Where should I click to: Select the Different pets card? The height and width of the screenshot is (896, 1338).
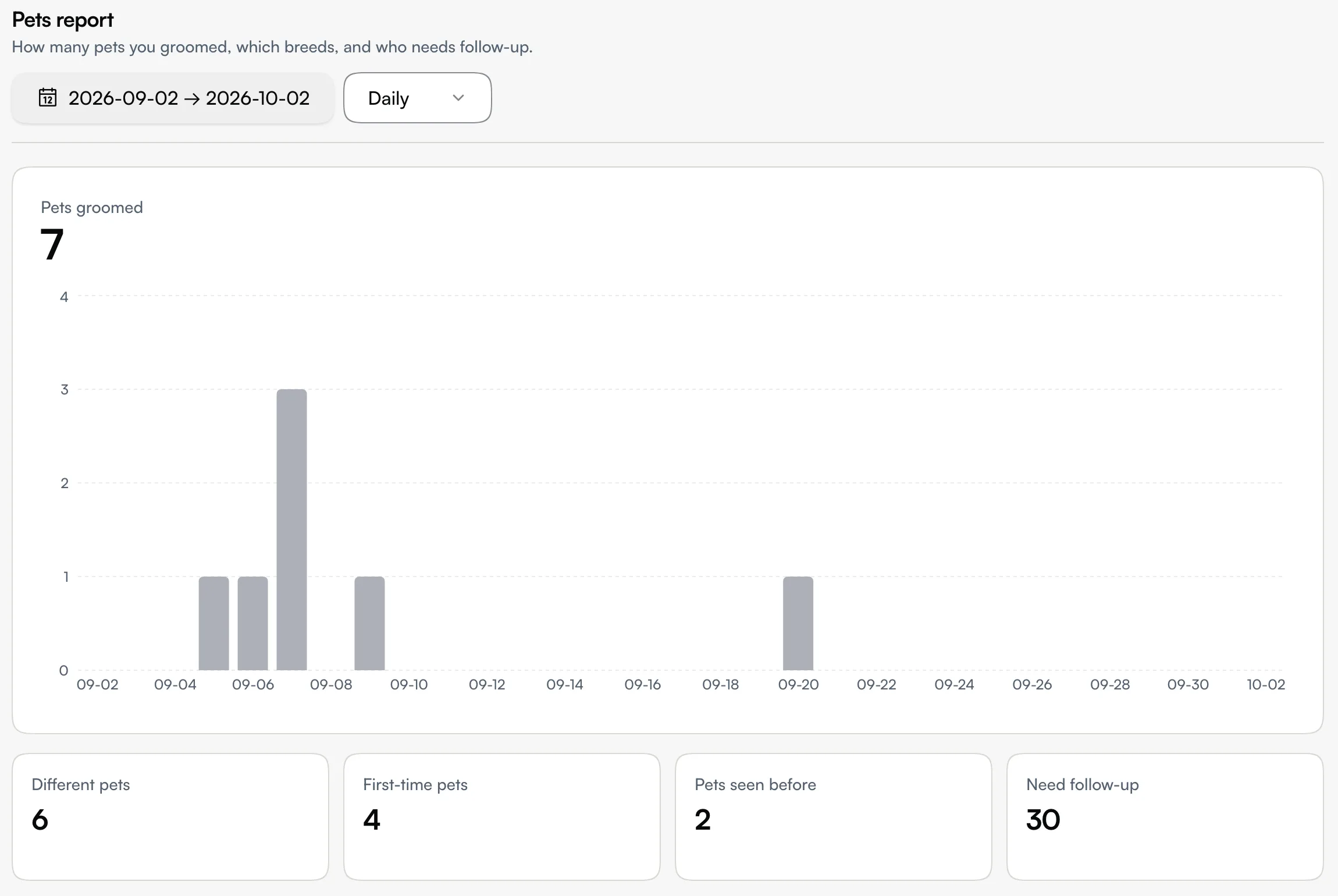click(170, 817)
